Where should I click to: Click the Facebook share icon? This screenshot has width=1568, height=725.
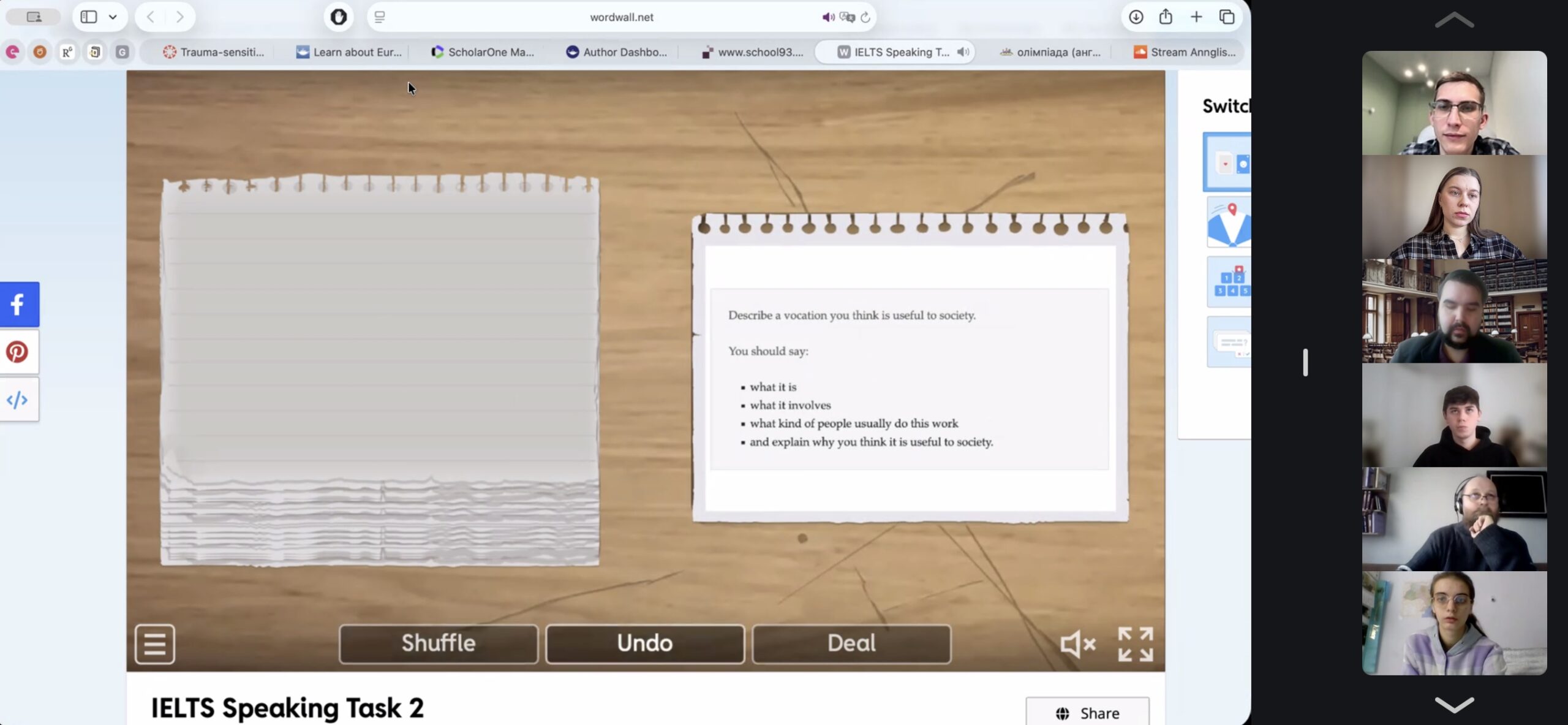(x=18, y=304)
